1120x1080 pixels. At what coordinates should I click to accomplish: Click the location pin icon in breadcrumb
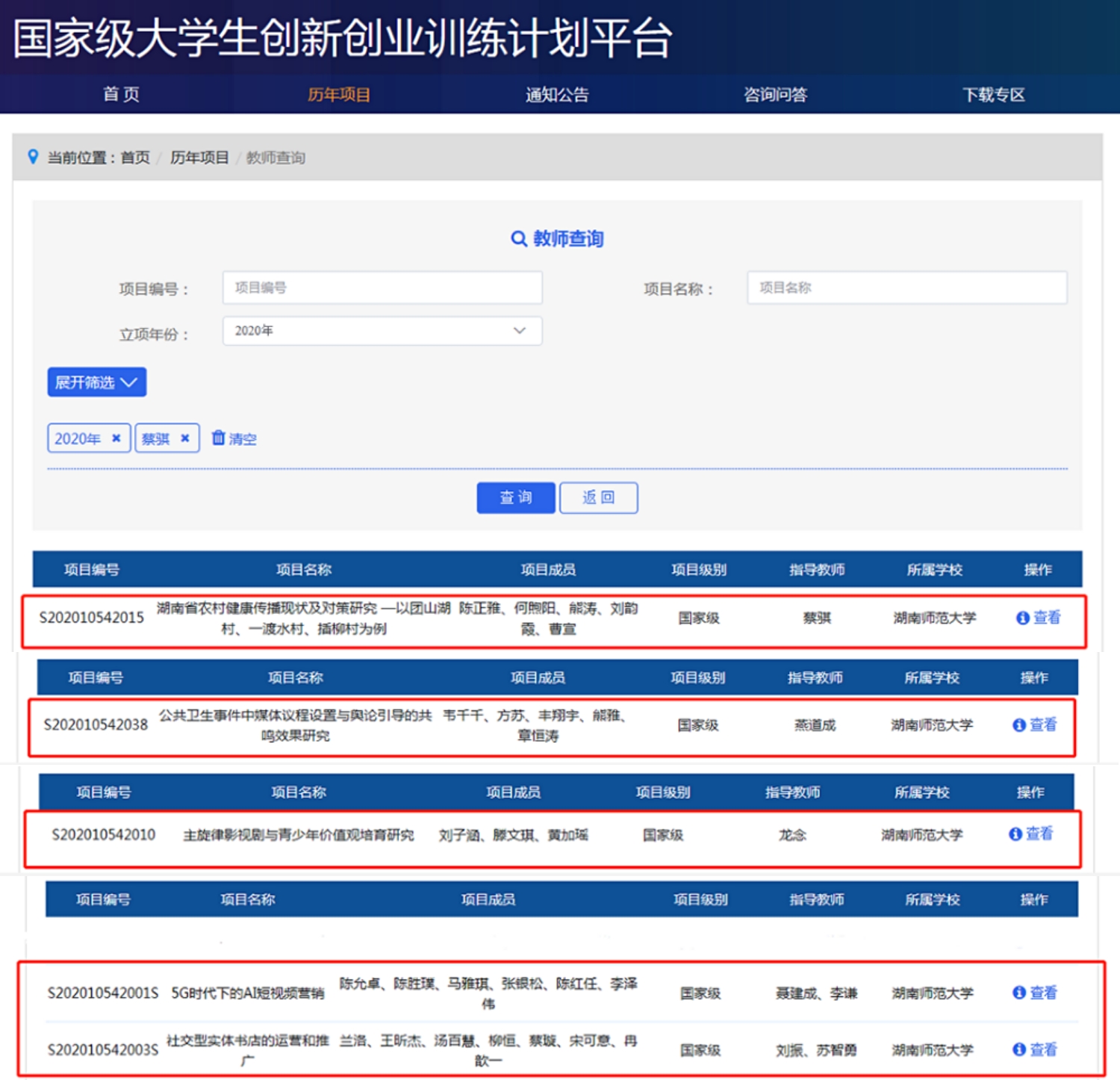[33, 157]
